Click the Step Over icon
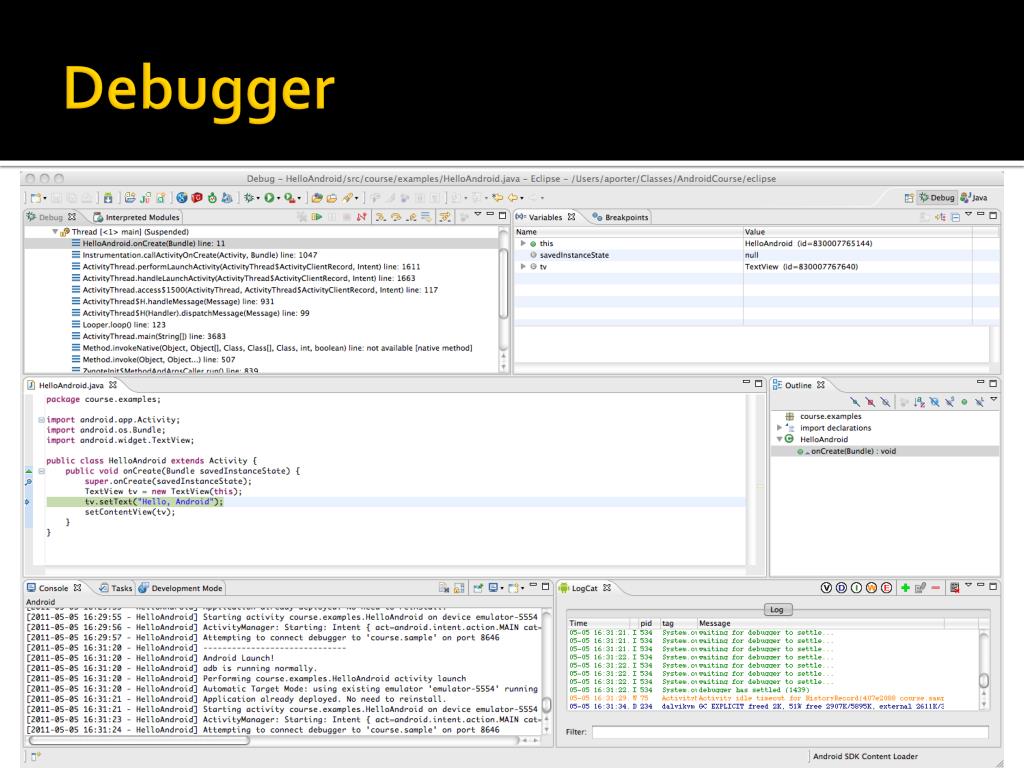 (x=396, y=217)
